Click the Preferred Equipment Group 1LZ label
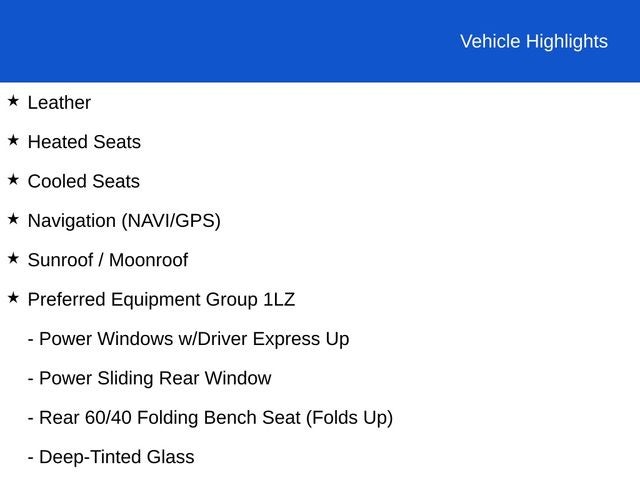 (x=161, y=299)
